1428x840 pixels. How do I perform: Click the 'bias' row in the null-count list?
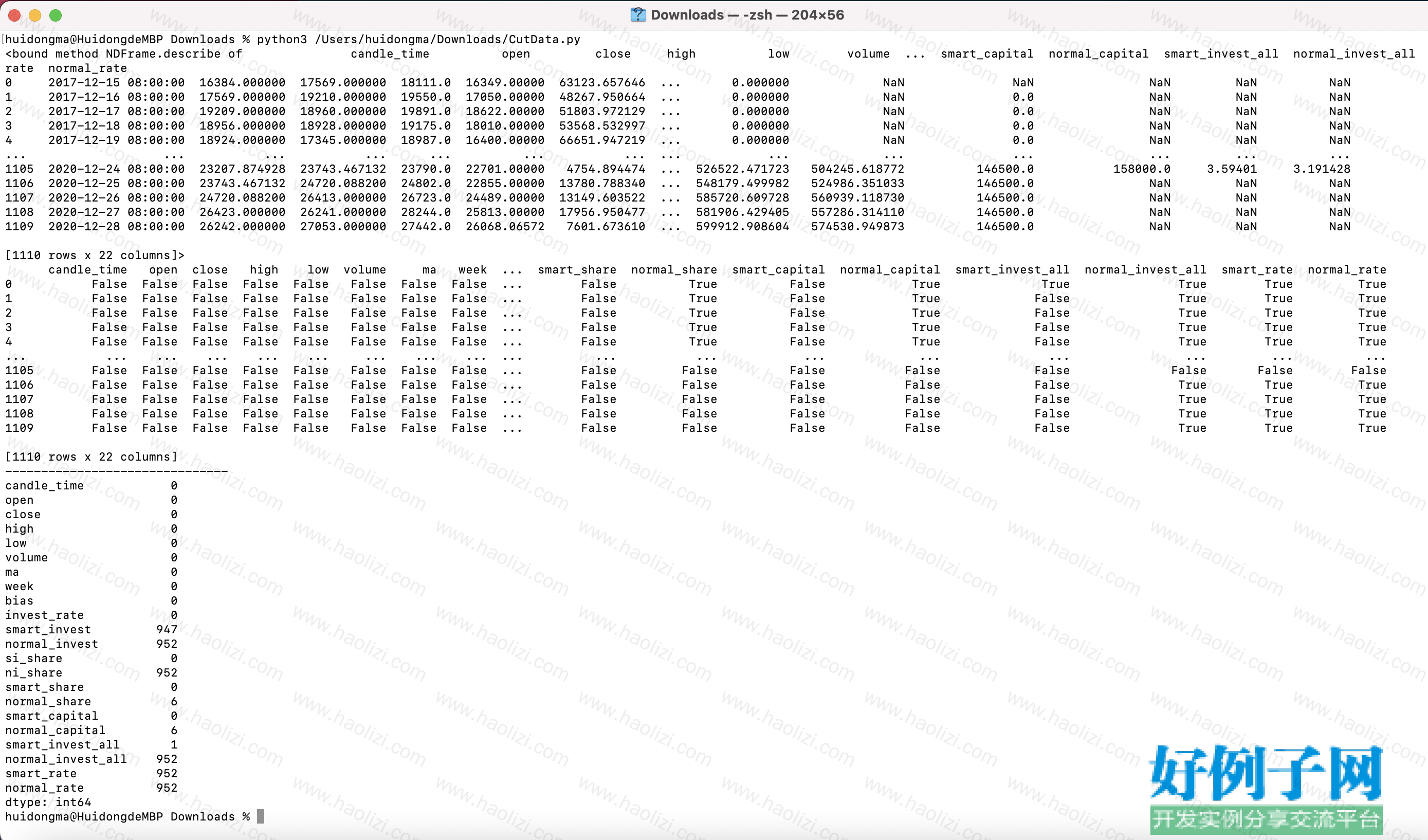91,601
